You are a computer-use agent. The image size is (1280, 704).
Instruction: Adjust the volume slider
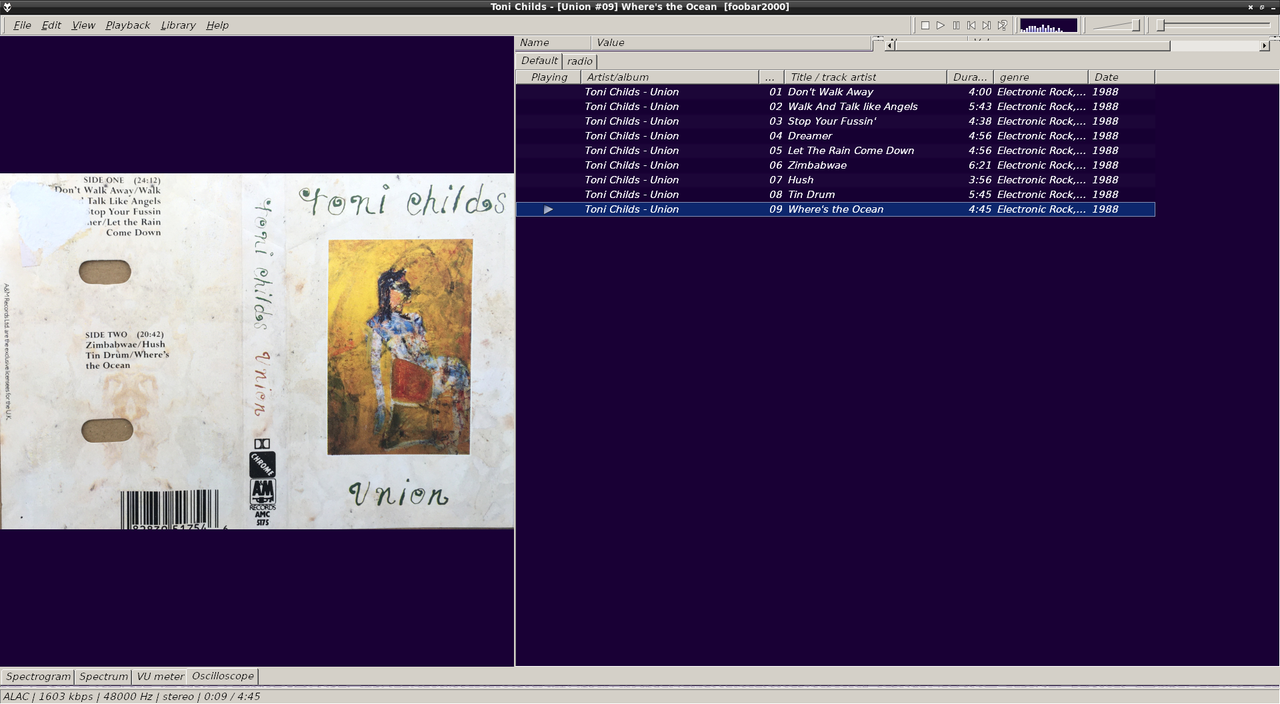(1116, 25)
